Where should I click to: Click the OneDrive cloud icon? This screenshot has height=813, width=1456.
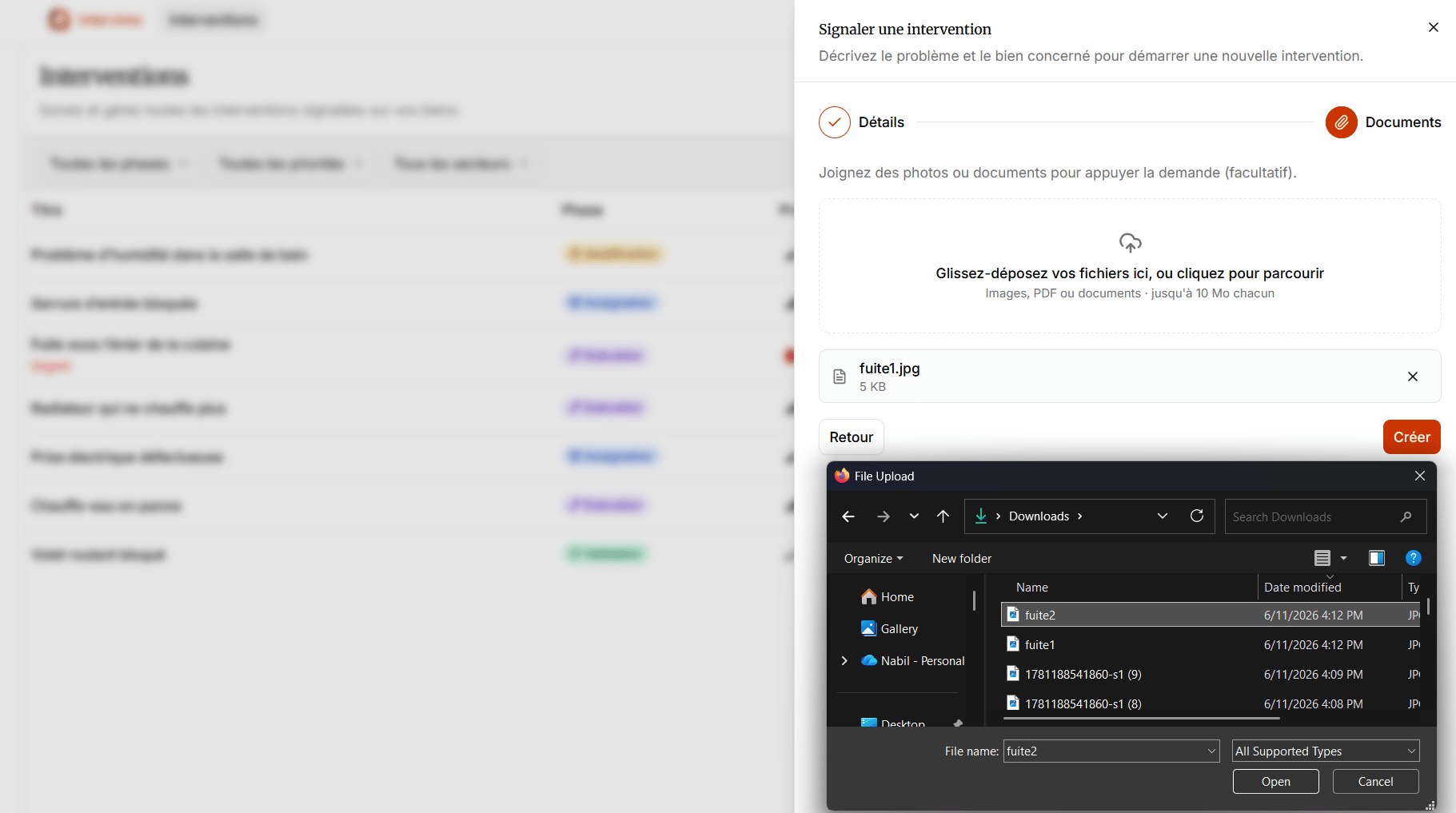[868, 660]
